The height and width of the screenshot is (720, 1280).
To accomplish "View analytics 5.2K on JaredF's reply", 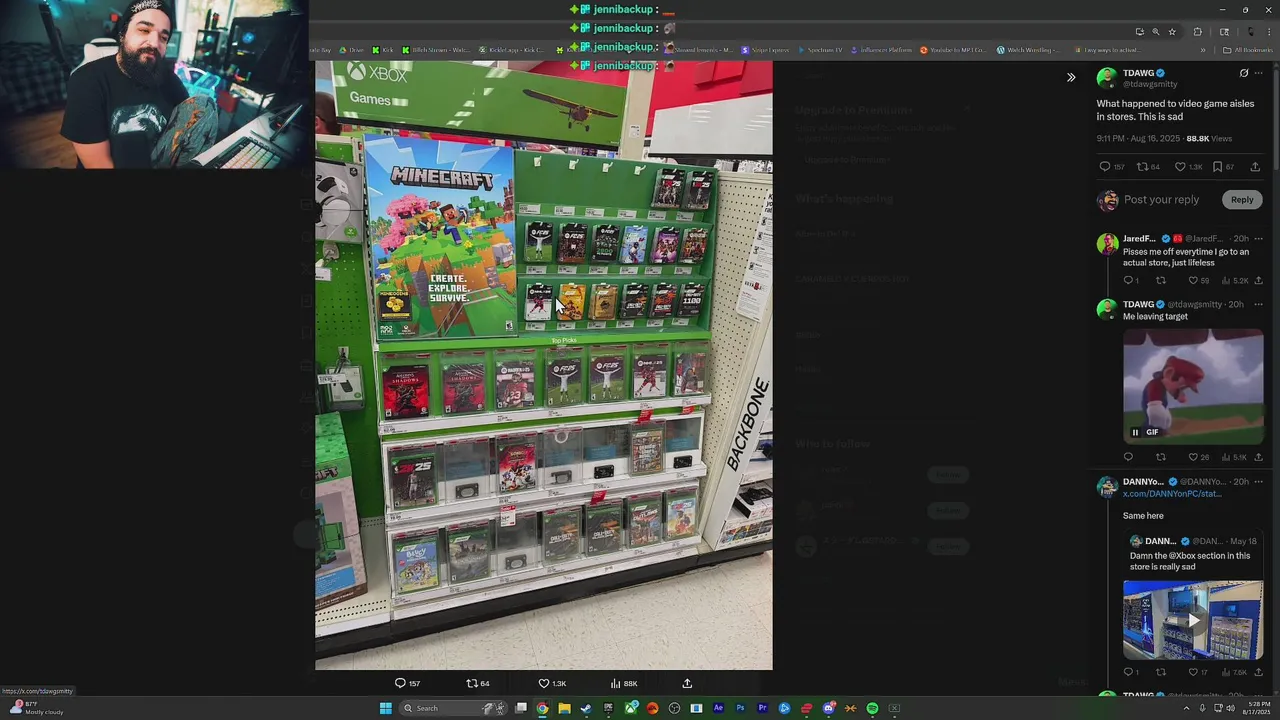I will pyautogui.click(x=1235, y=281).
